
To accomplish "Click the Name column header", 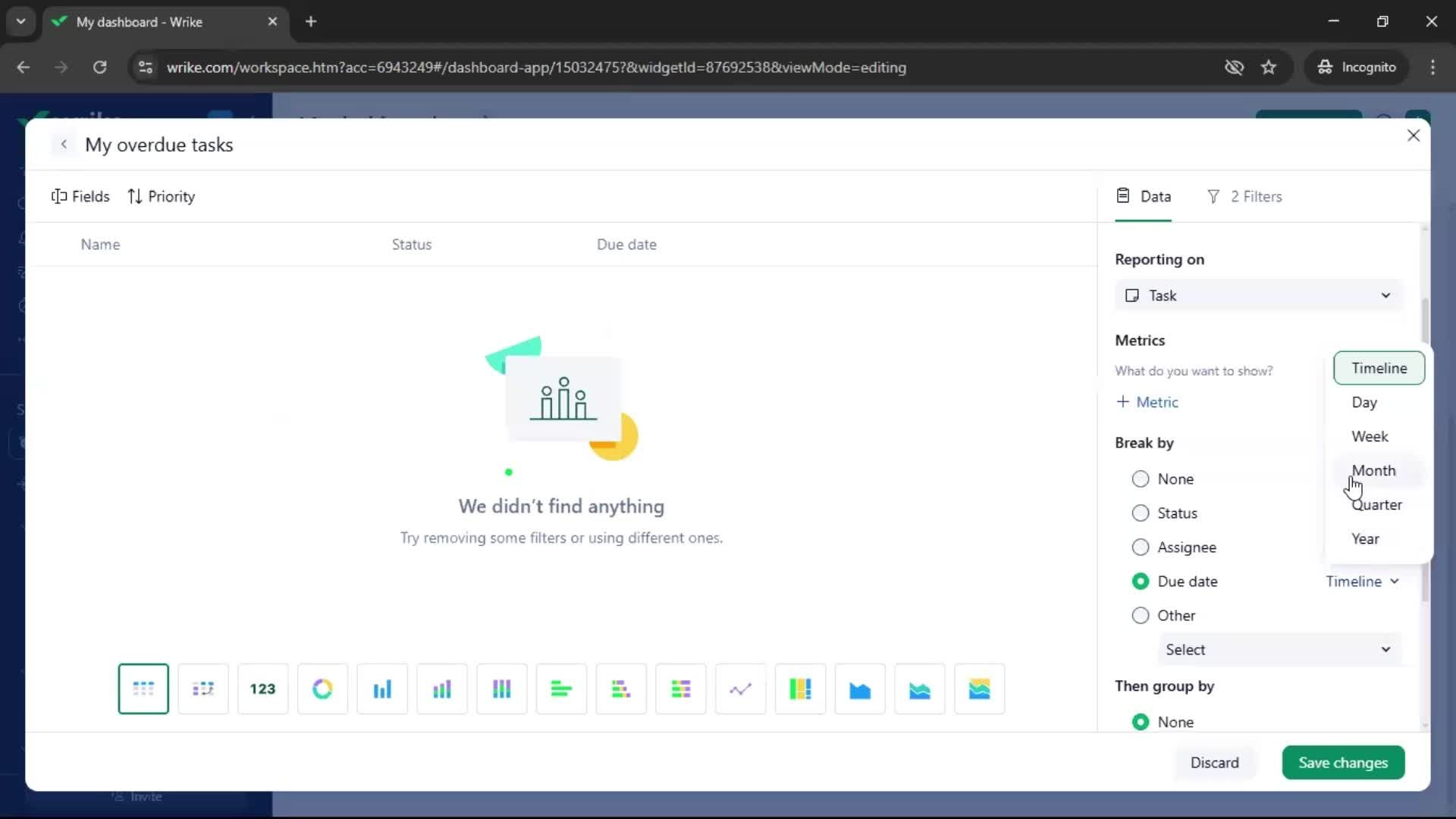I will (100, 244).
